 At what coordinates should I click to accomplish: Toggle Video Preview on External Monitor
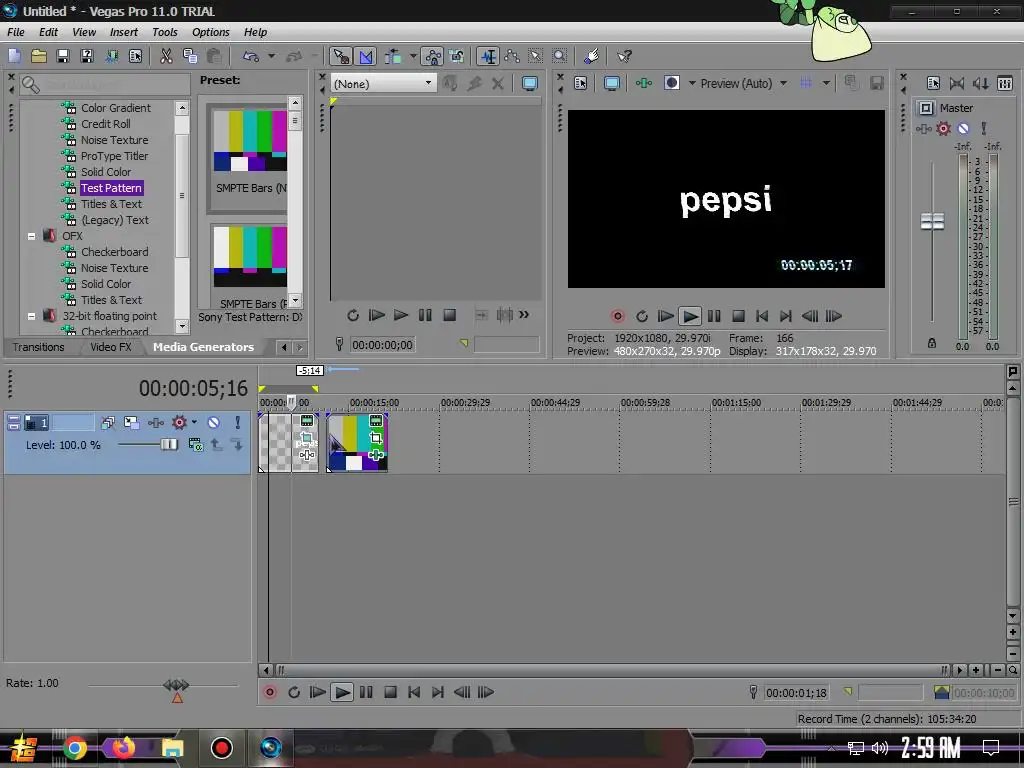pyautogui.click(x=612, y=83)
